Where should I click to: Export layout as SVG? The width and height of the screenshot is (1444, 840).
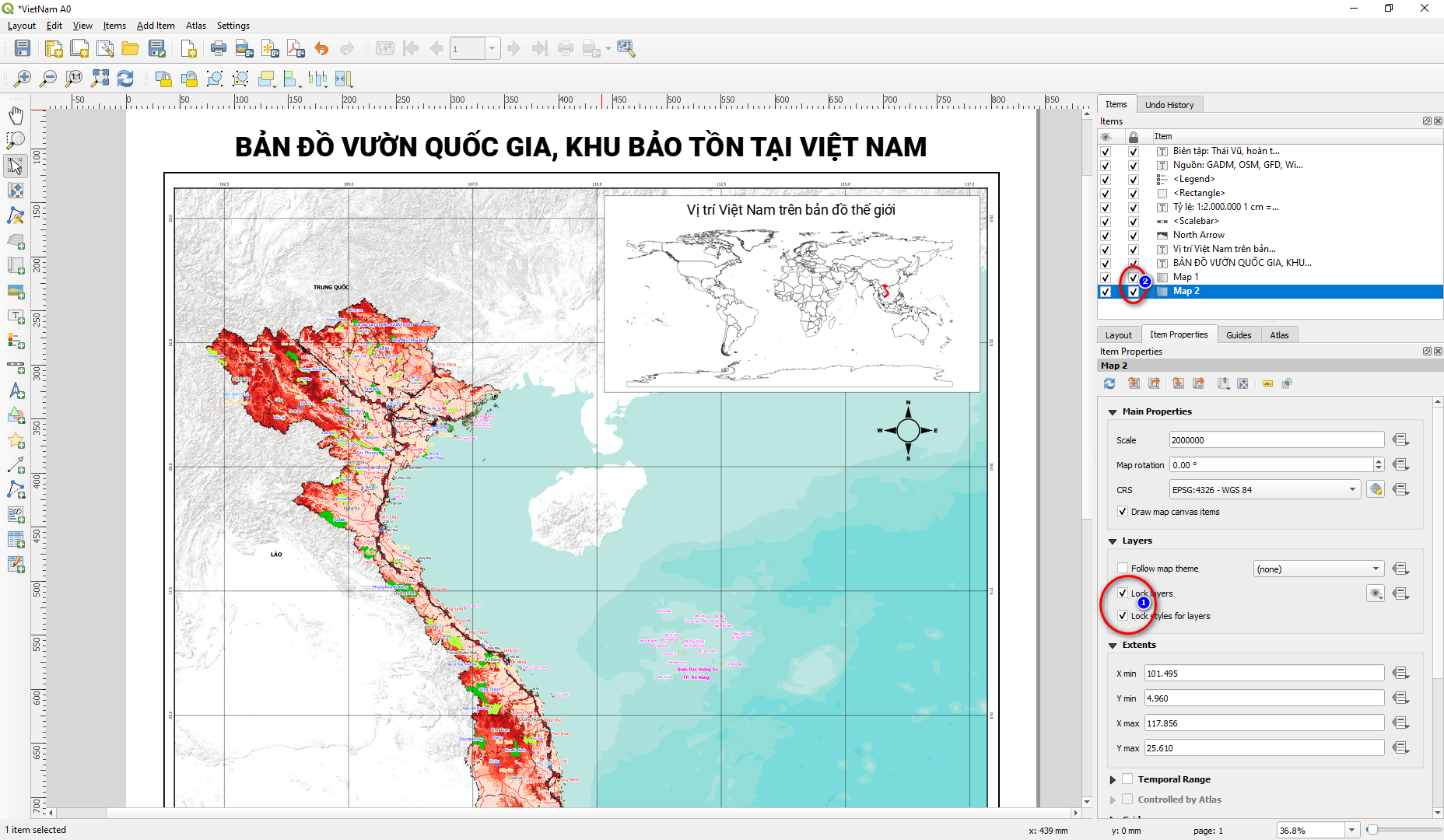click(270, 49)
